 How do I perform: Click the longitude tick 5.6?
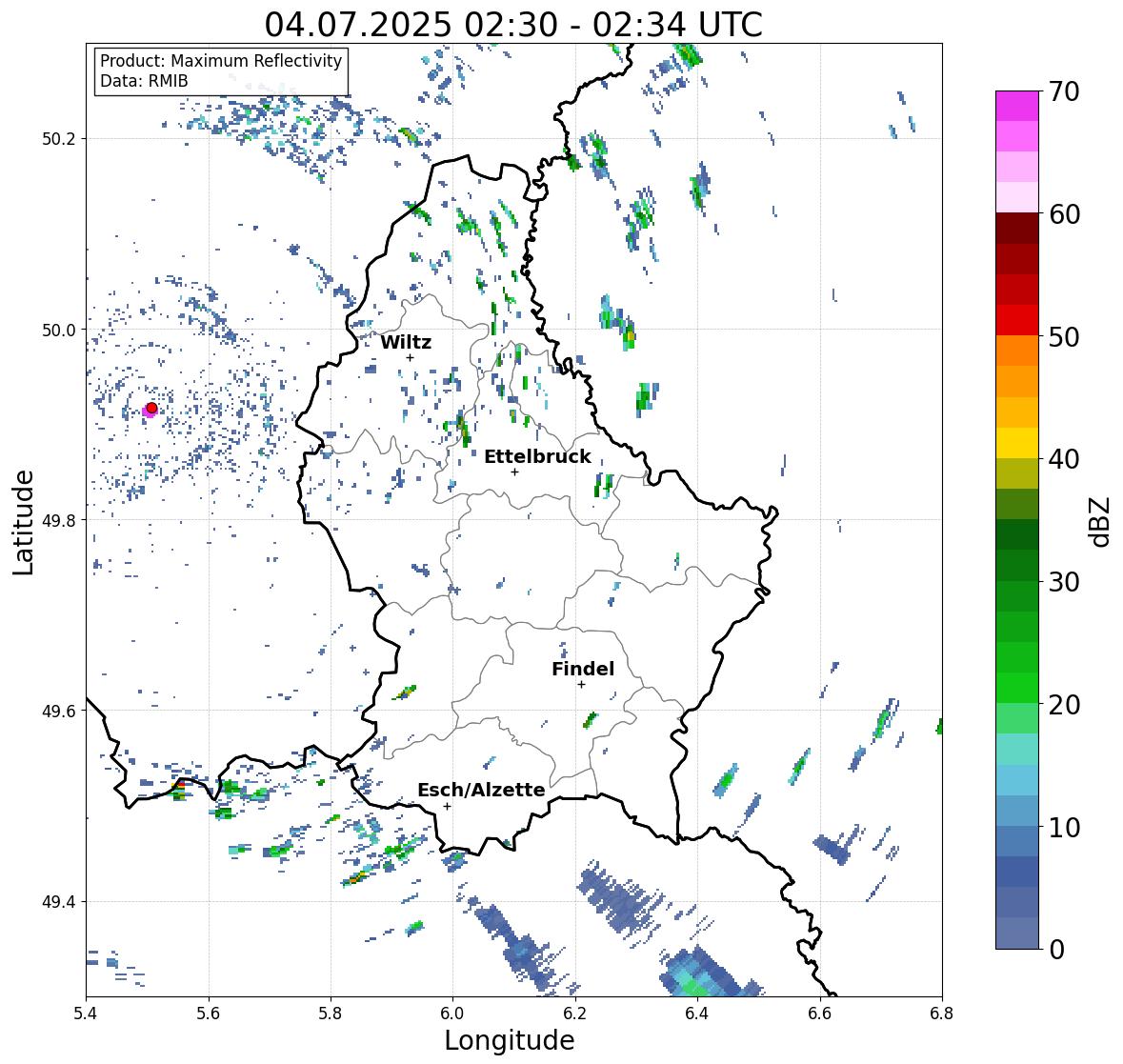[x=209, y=1014]
